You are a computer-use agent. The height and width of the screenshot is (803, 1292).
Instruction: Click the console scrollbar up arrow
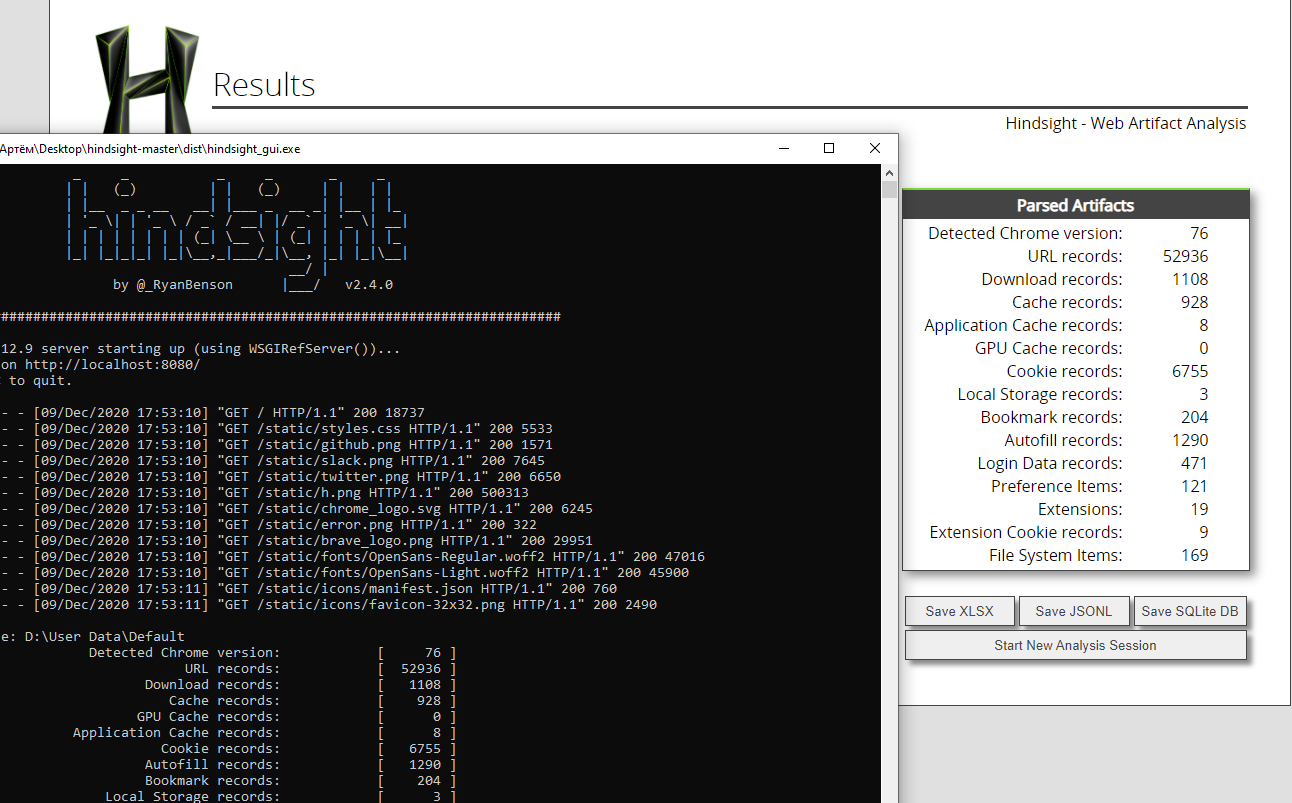[x=889, y=173]
